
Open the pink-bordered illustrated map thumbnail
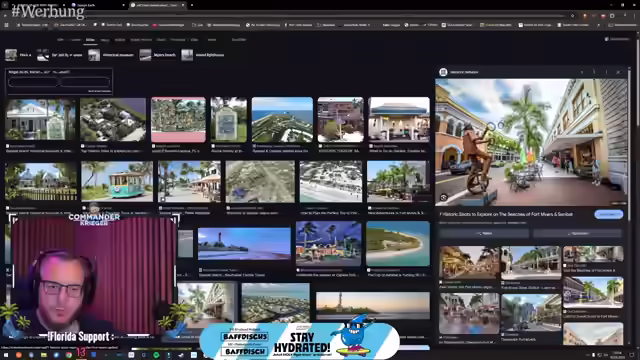click(178, 120)
